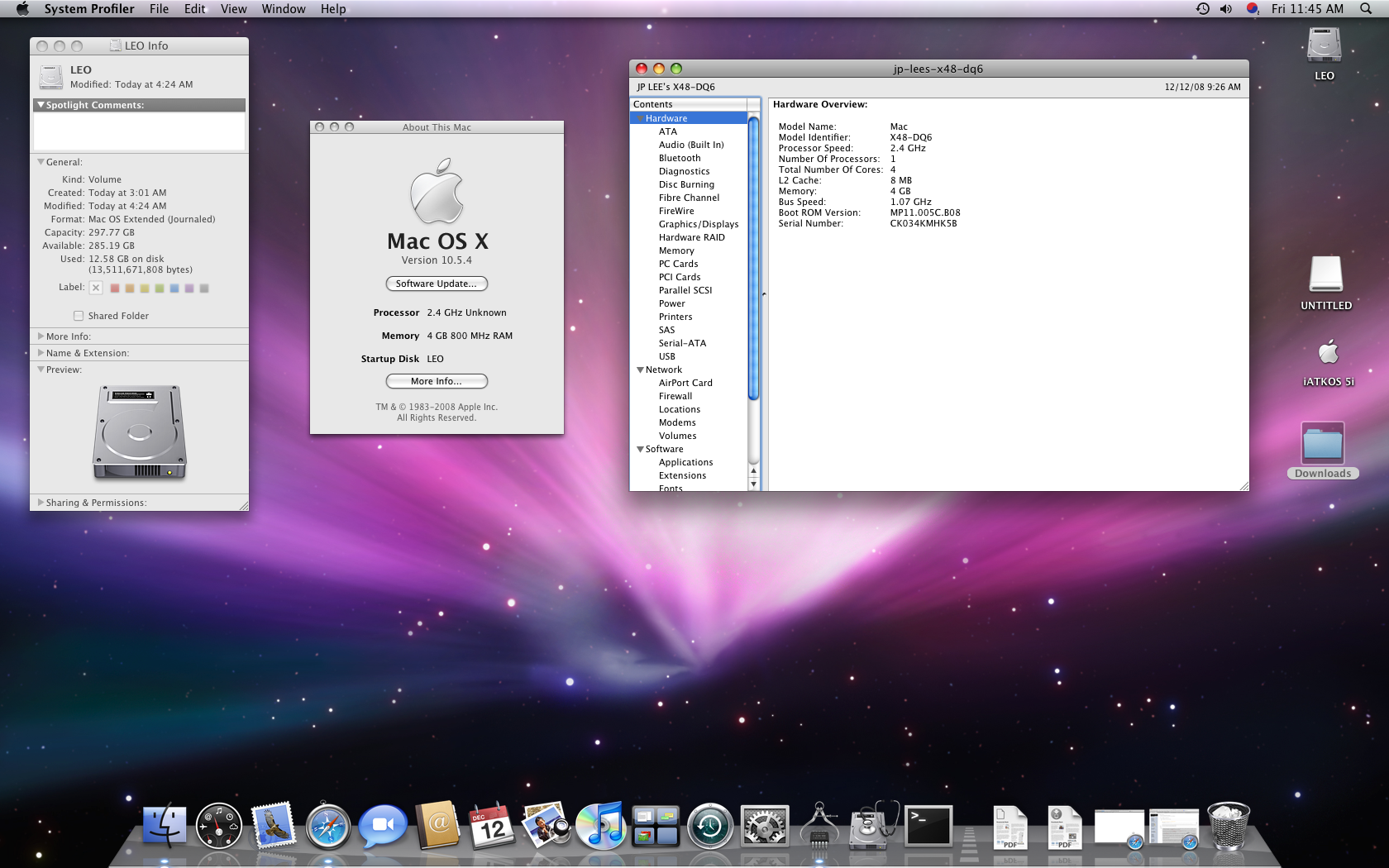
Task: Open the System Profiler menu
Action: coord(89,8)
